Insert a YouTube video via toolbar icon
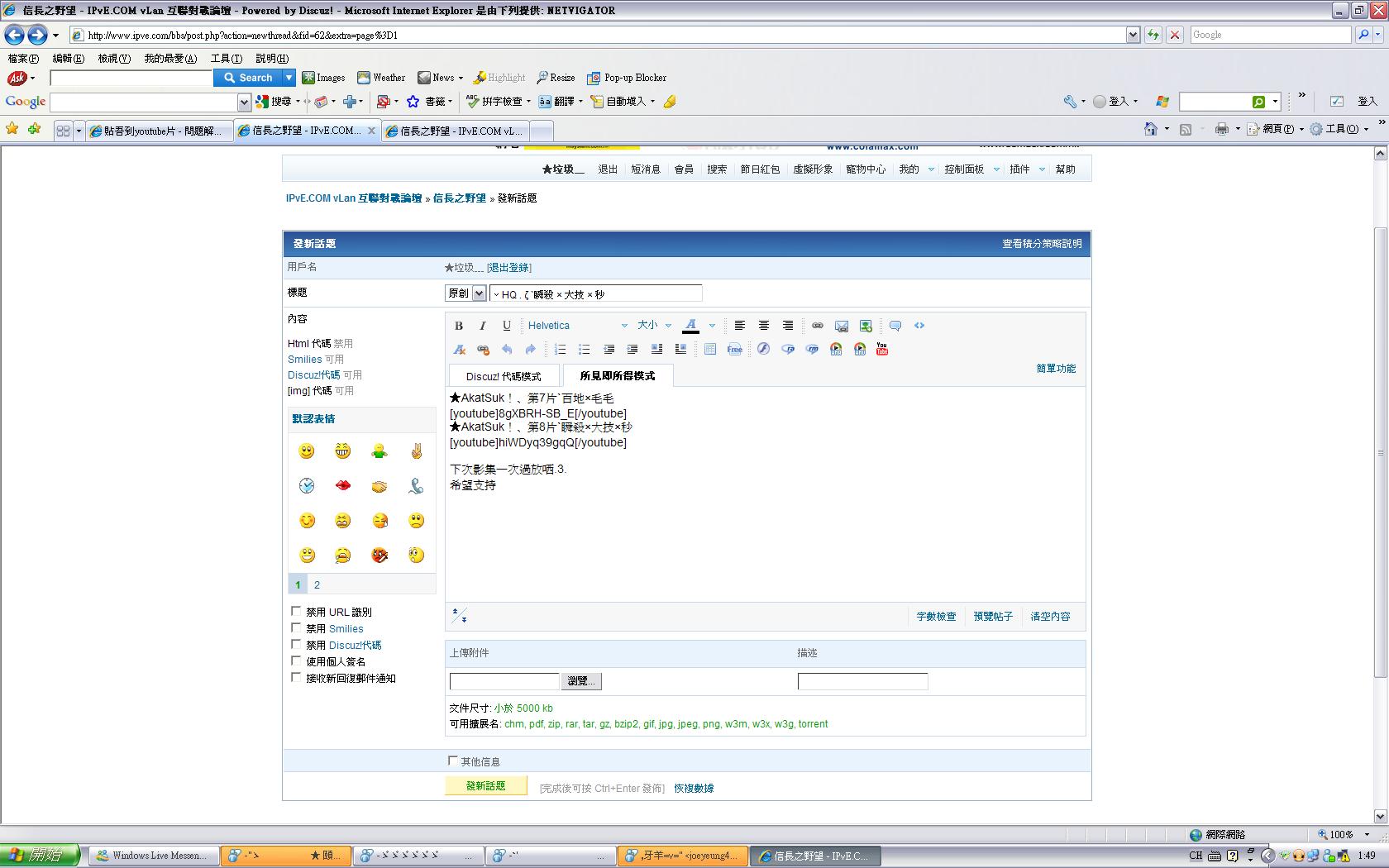This screenshot has height=868, width=1389. point(882,349)
